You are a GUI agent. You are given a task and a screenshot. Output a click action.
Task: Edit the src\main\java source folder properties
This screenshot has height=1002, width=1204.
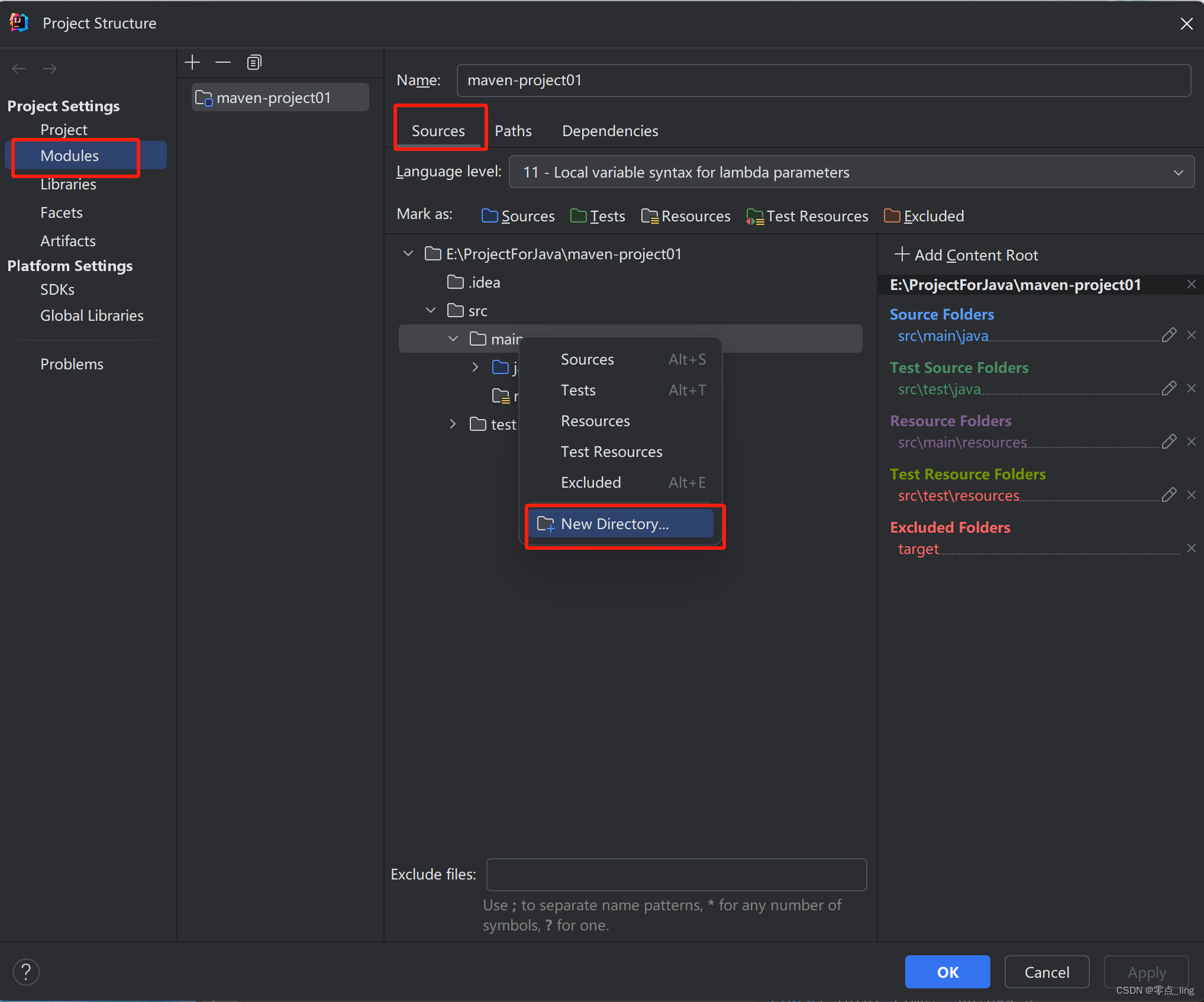1169,336
